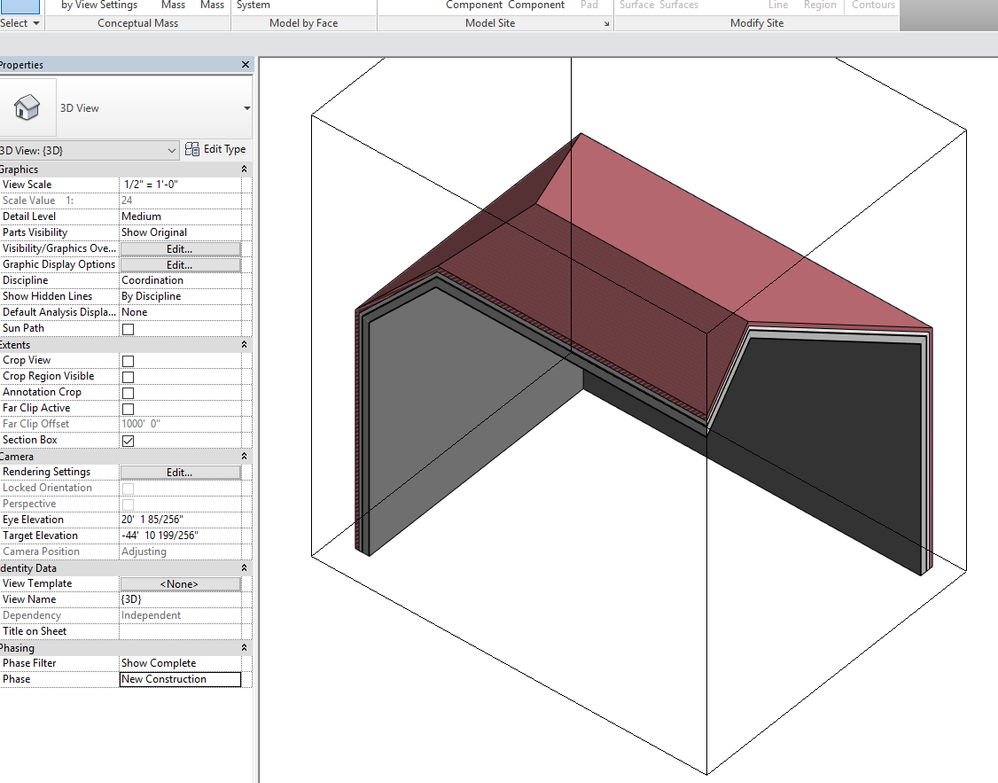Screen dimensions: 998x783
Task: Click Edit for Visibility/Graphics Overrides
Action: (180, 249)
